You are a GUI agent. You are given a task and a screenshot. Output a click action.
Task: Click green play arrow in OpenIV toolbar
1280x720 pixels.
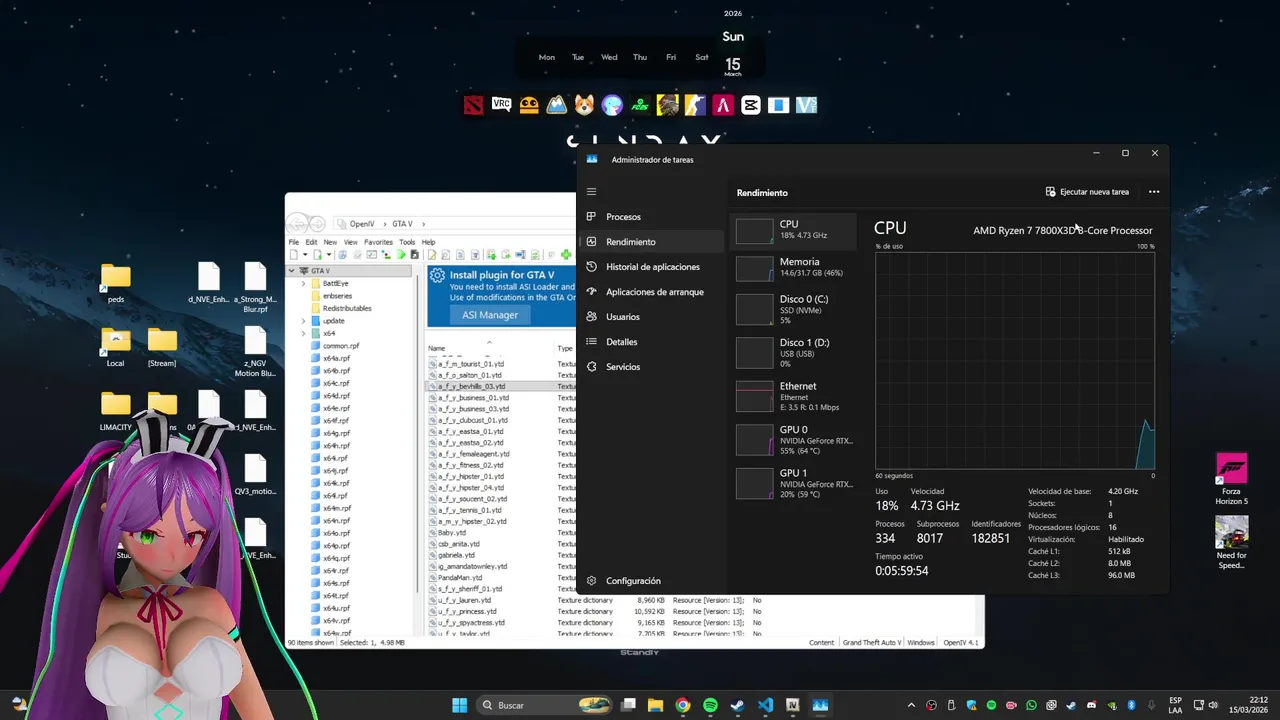point(401,254)
